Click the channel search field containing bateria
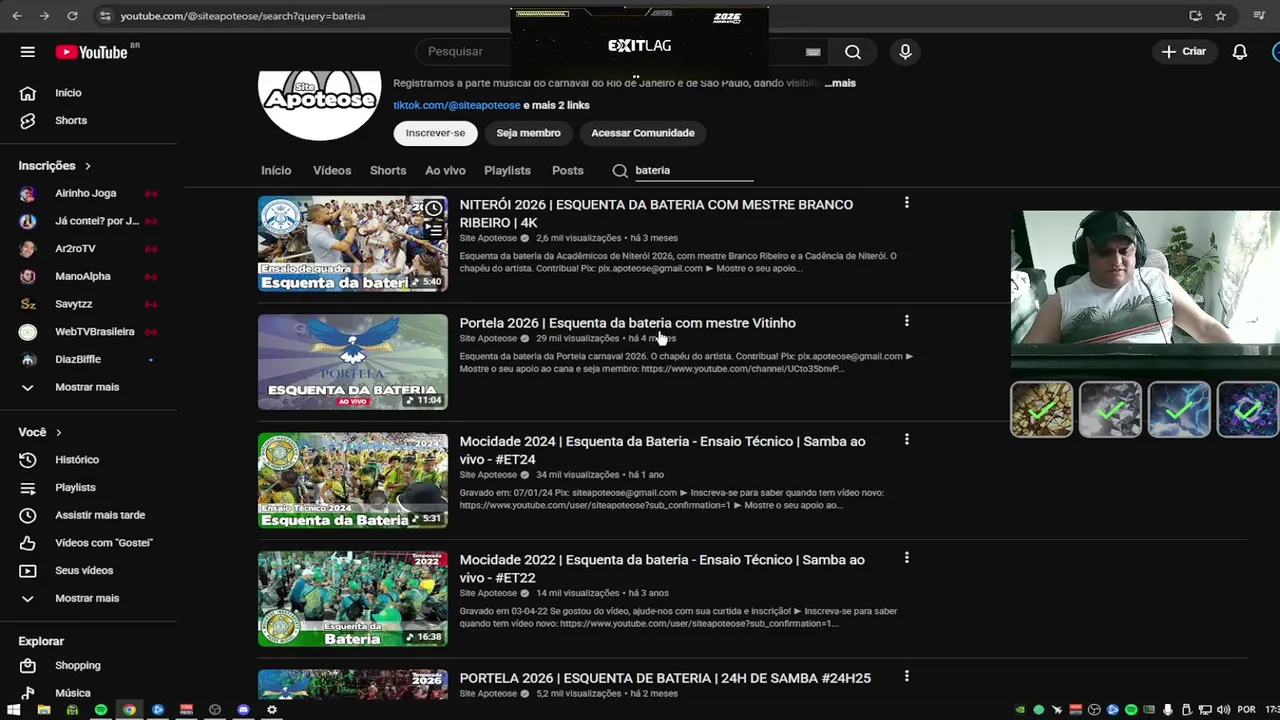The height and width of the screenshot is (720, 1280). (693, 171)
